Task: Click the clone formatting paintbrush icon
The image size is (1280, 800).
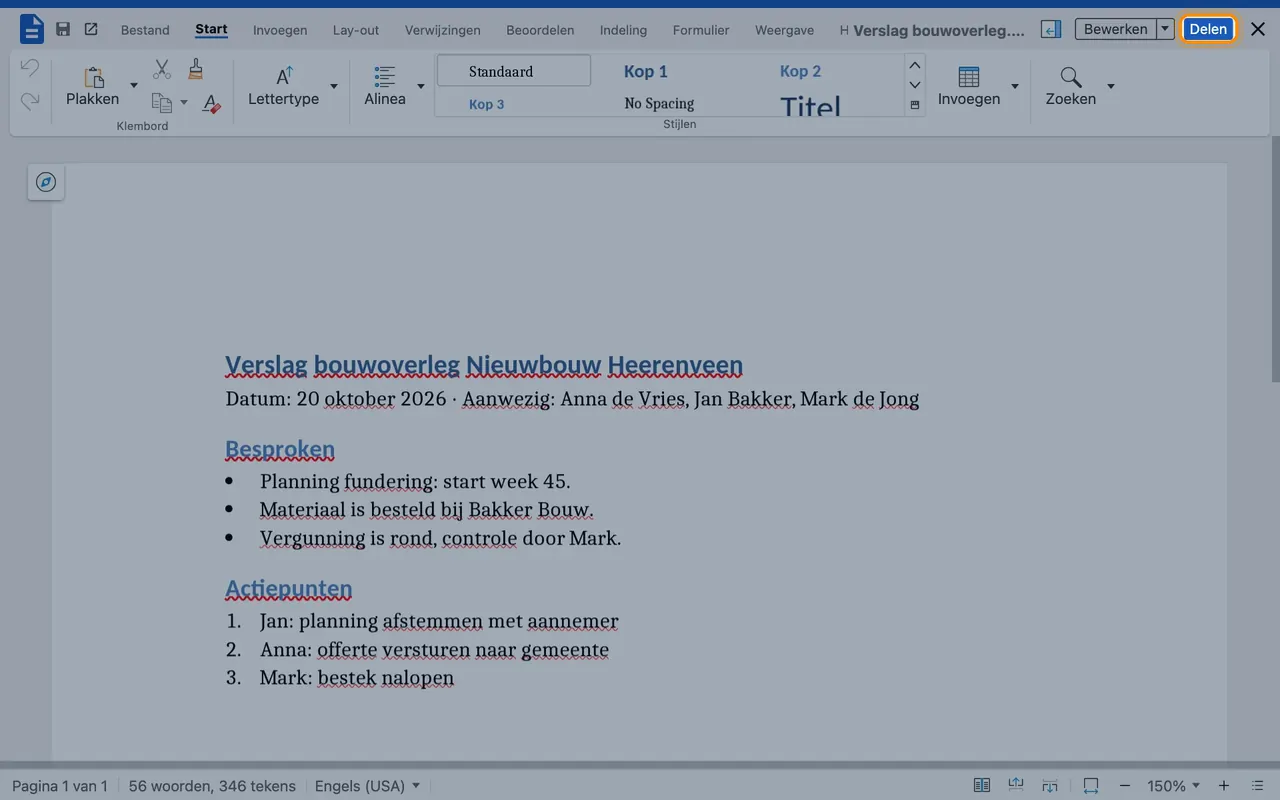Action: pyautogui.click(x=196, y=69)
